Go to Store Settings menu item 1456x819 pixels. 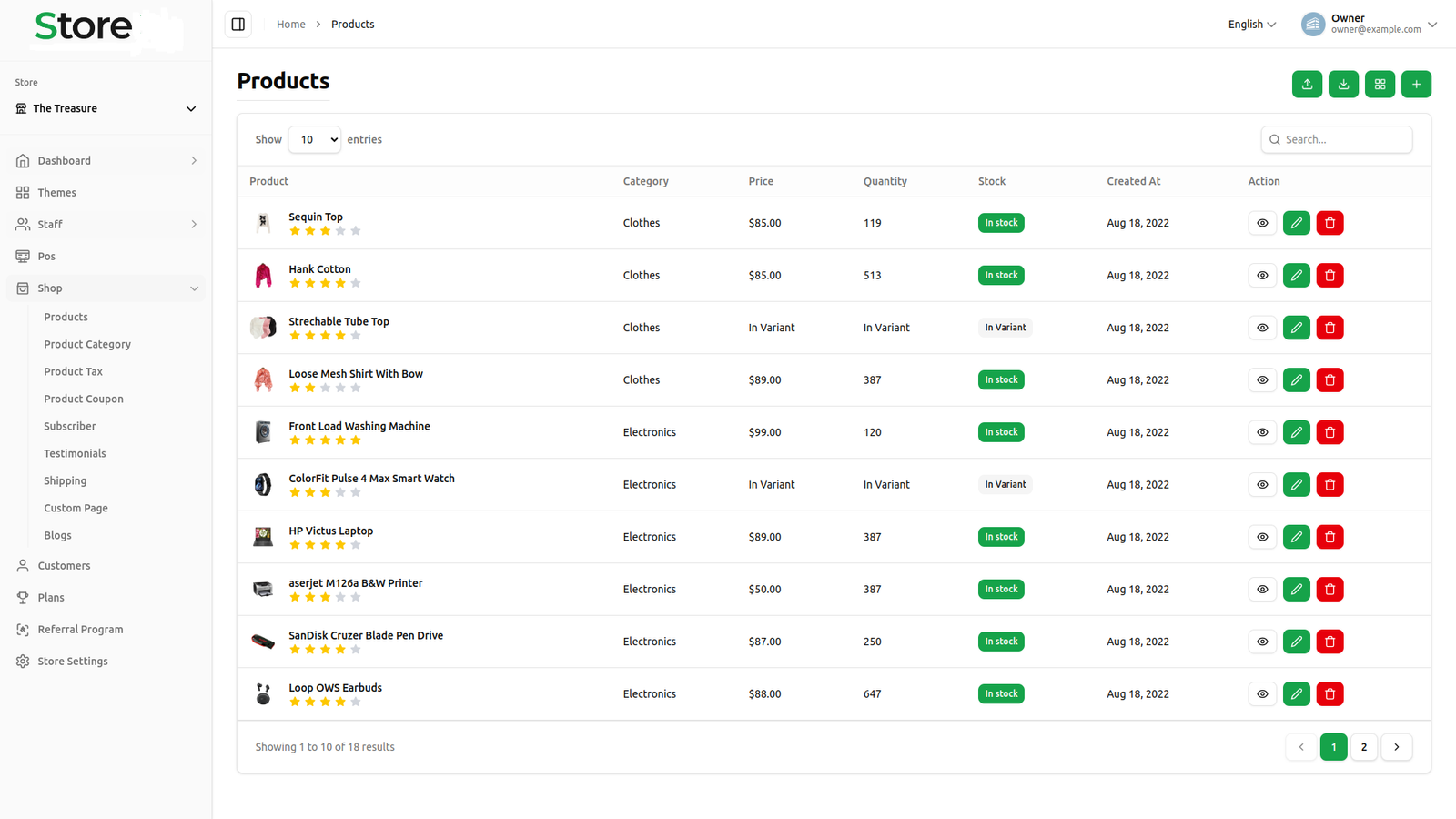click(73, 662)
